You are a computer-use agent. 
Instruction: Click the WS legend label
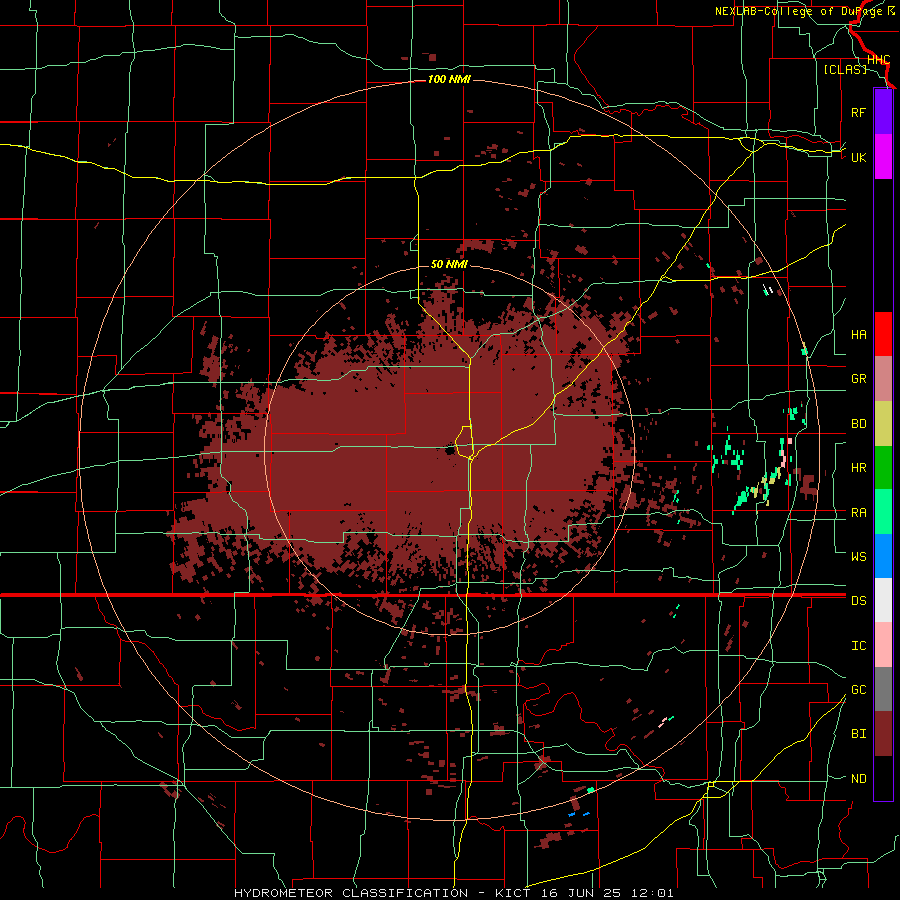pyautogui.click(x=858, y=557)
